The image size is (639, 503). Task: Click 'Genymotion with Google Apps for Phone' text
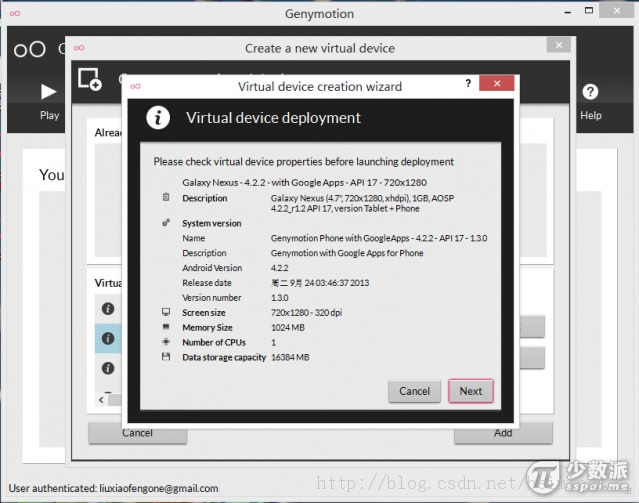coord(347,253)
